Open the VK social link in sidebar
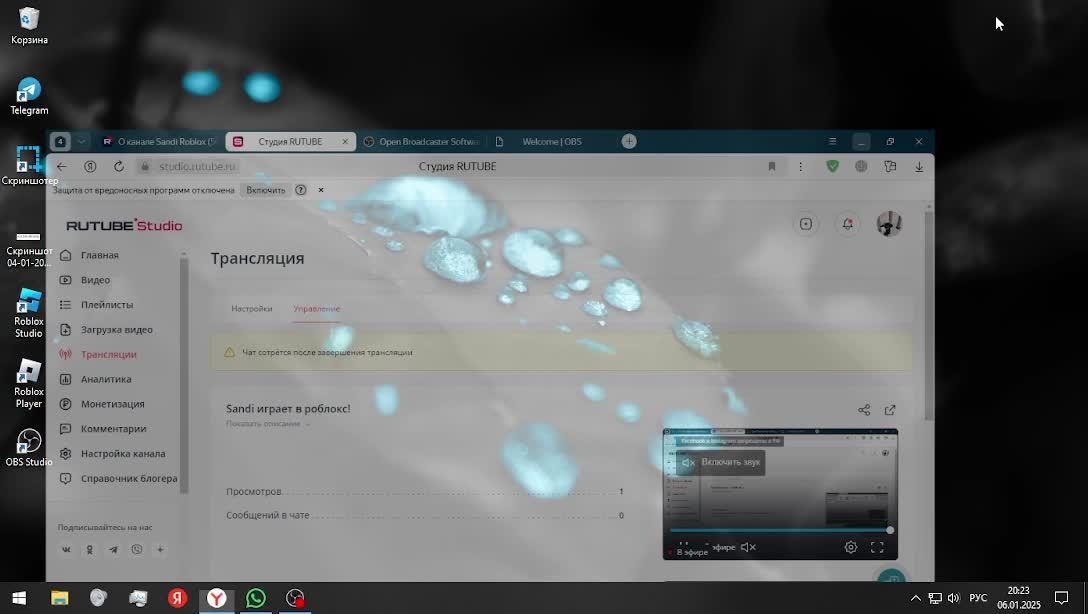 (66, 549)
